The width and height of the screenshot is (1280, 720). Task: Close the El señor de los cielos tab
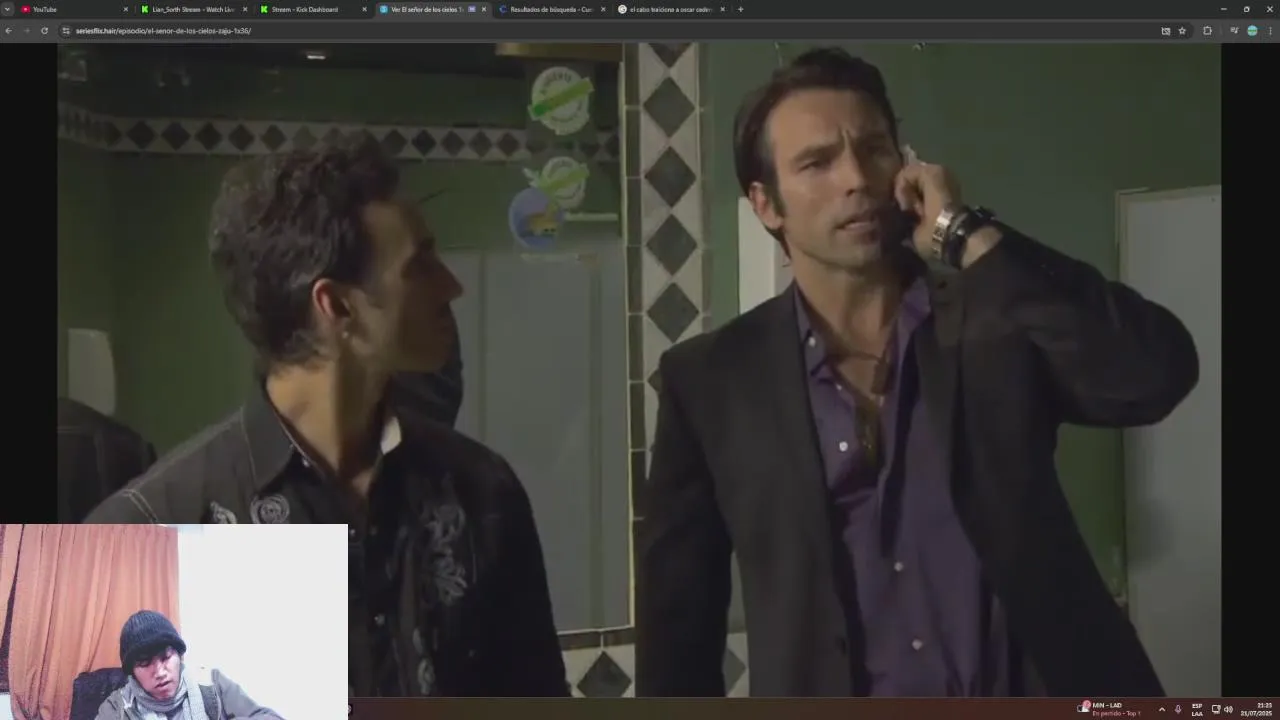tap(484, 9)
